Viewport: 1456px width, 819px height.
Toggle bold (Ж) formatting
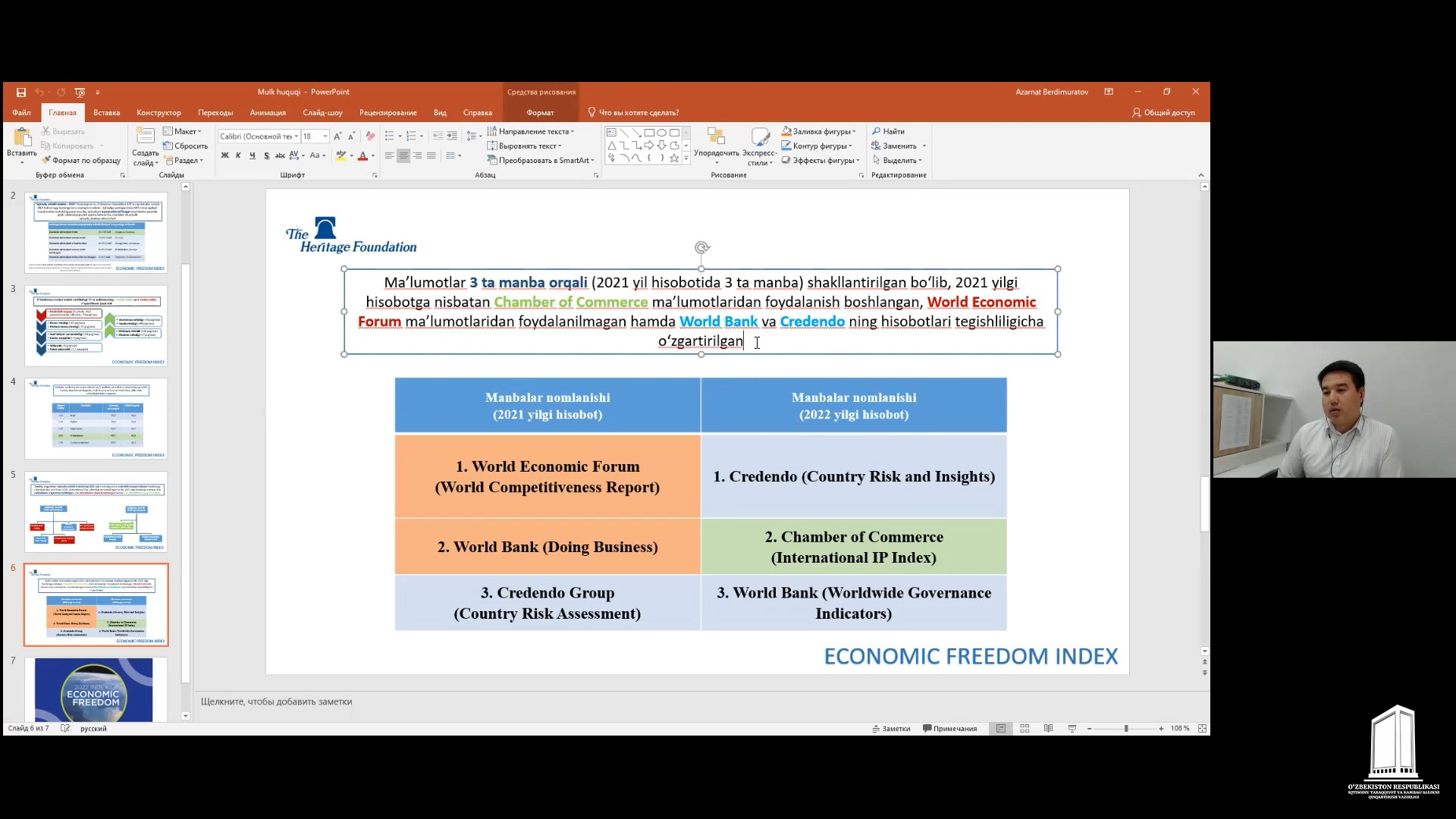point(224,155)
